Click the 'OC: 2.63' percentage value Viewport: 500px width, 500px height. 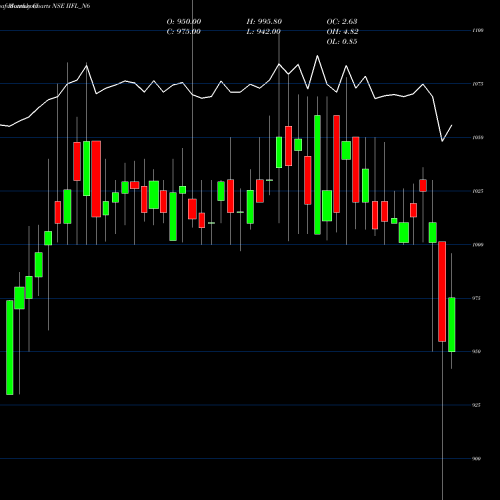pyautogui.click(x=342, y=22)
